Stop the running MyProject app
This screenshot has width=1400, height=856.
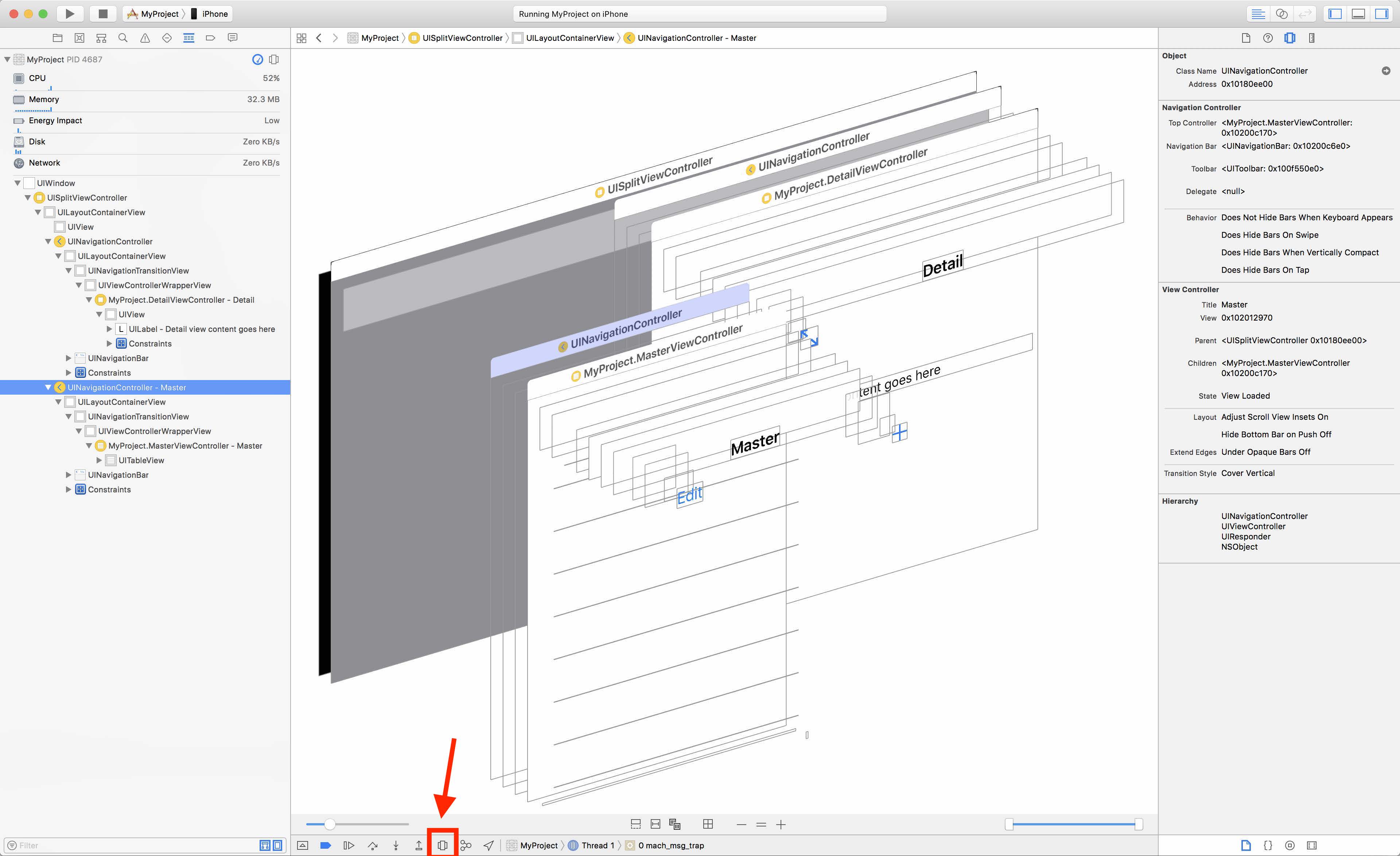tap(103, 13)
